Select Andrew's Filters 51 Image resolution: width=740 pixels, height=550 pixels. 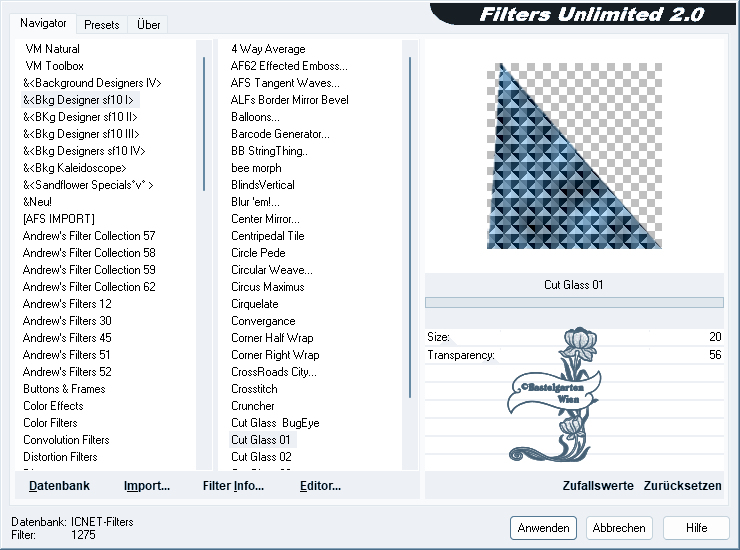67,355
